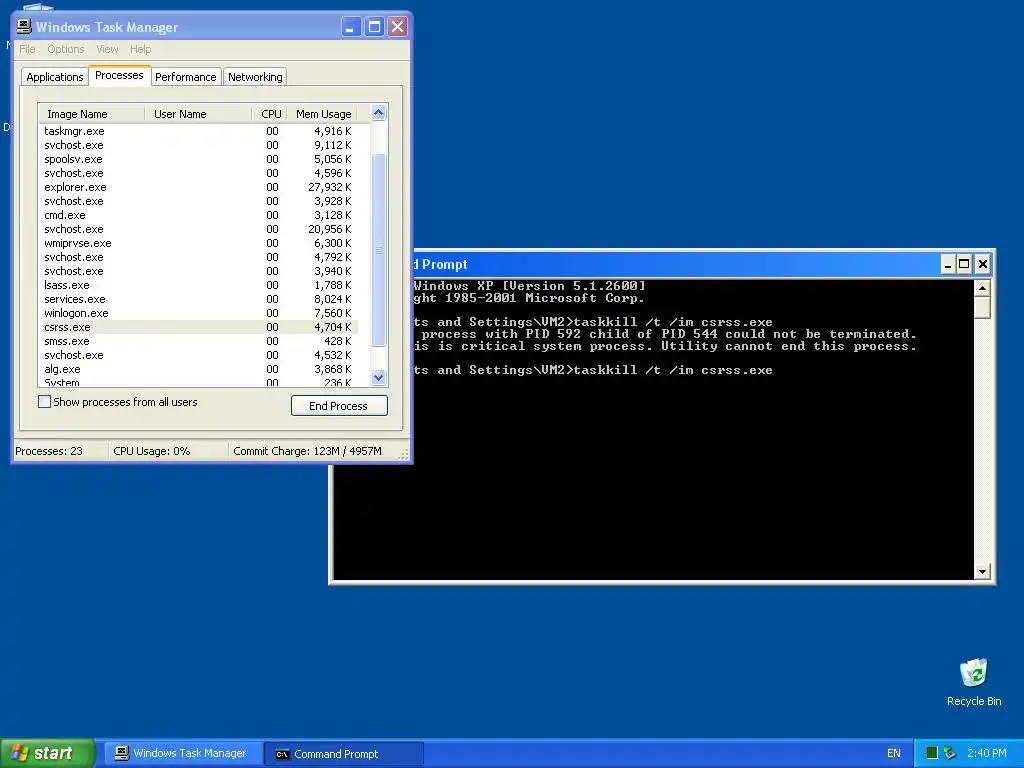Minimize the Command Prompt window
This screenshot has height=768, width=1024.
coord(948,264)
